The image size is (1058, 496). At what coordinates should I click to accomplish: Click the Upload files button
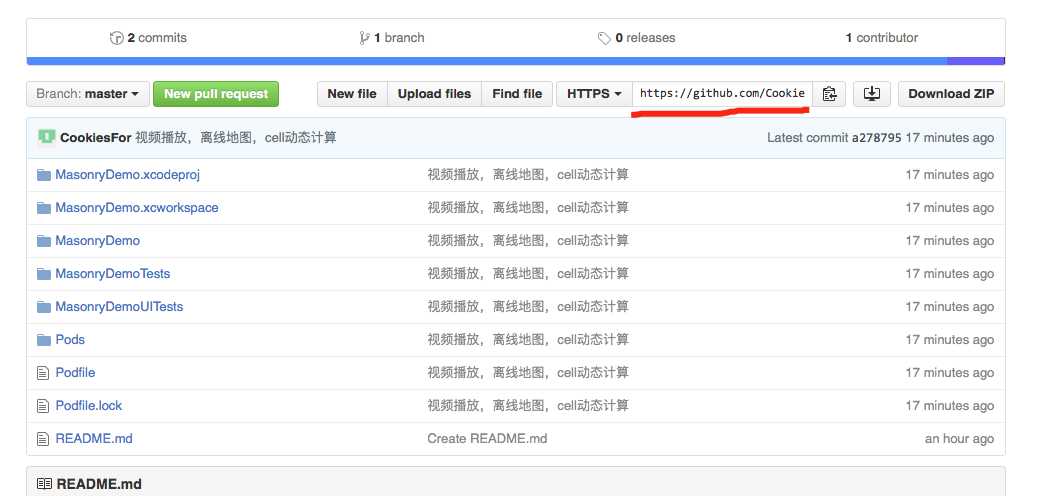pyautogui.click(x=435, y=94)
